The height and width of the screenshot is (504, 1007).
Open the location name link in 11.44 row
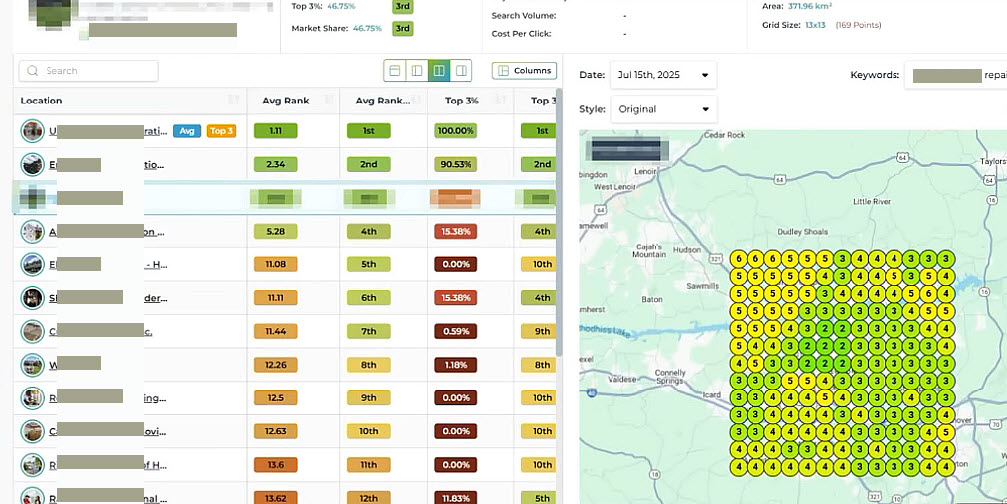100,331
